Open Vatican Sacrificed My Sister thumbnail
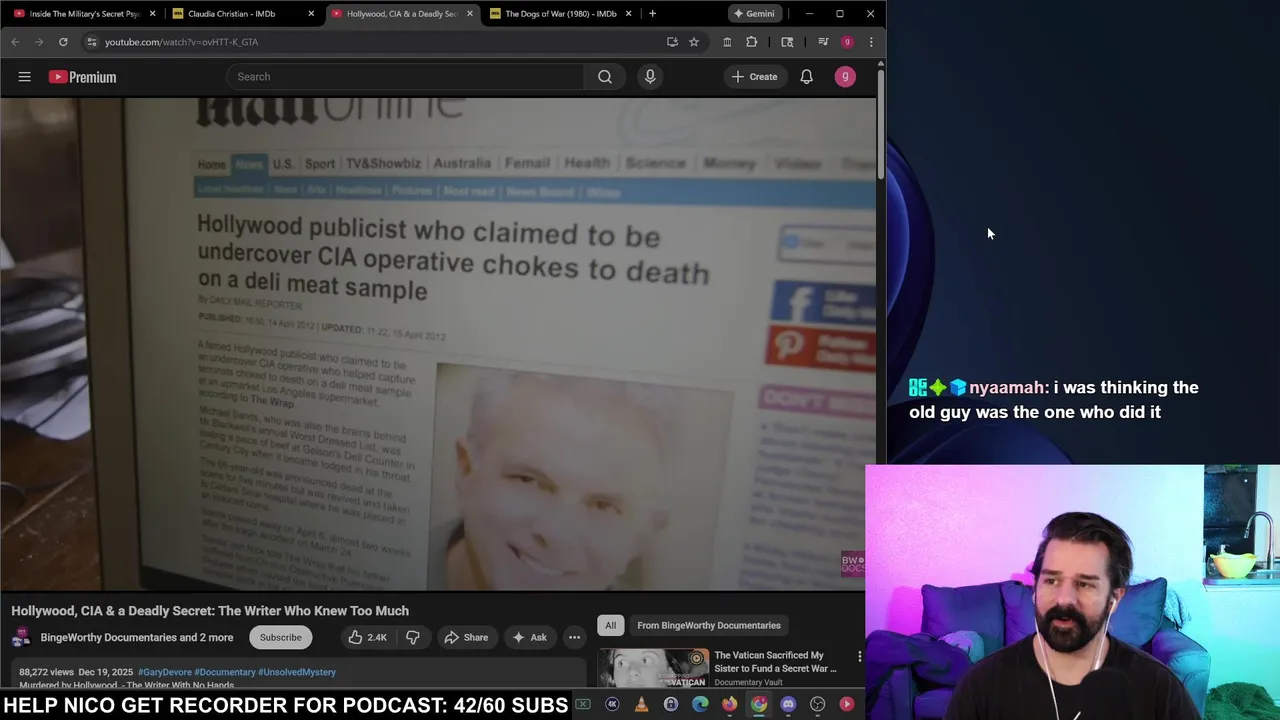Viewport: 1280px width, 720px height. tap(654, 668)
